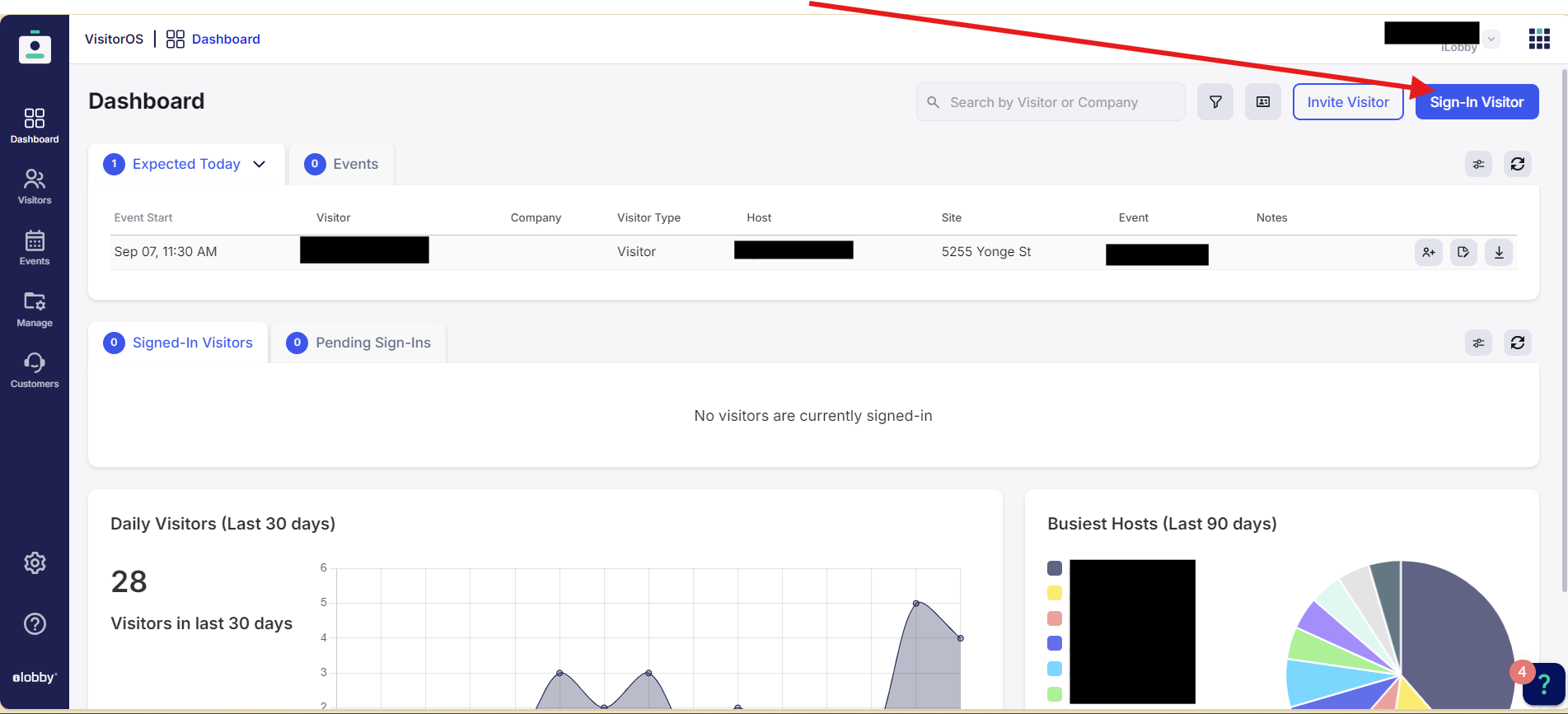The width and height of the screenshot is (1568, 714).
Task: Click the Invite Visitor button
Action: (1348, 102)
